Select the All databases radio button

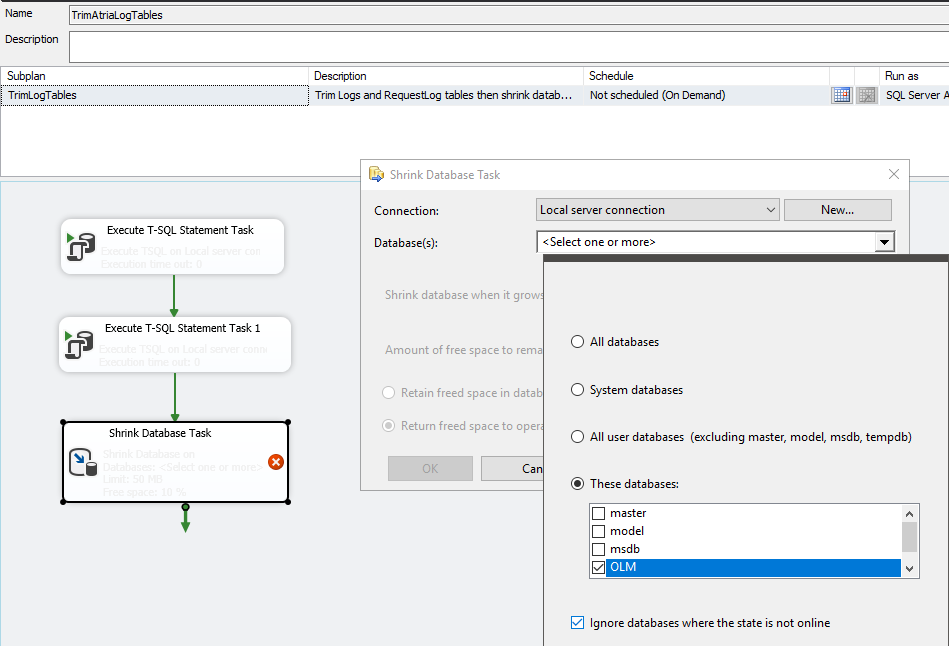(577, 342)
